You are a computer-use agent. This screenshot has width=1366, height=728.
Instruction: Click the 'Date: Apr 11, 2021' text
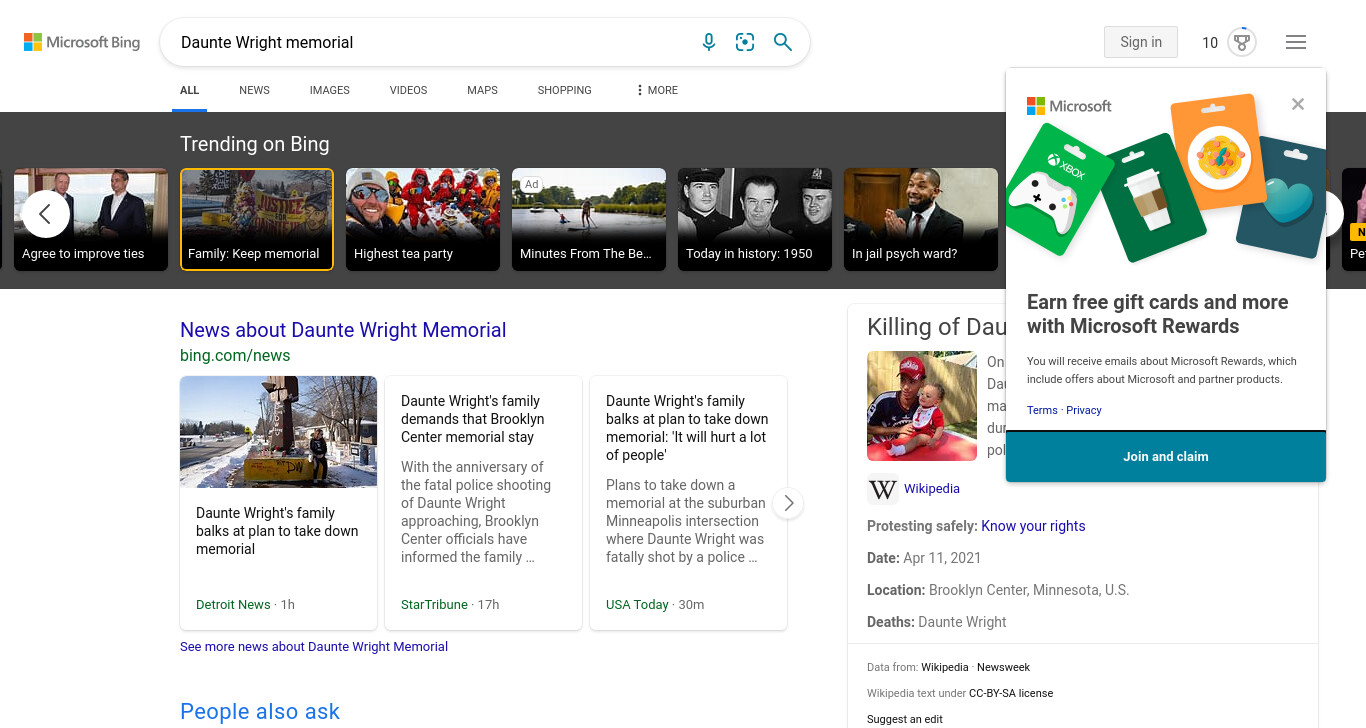pos(924,558)
